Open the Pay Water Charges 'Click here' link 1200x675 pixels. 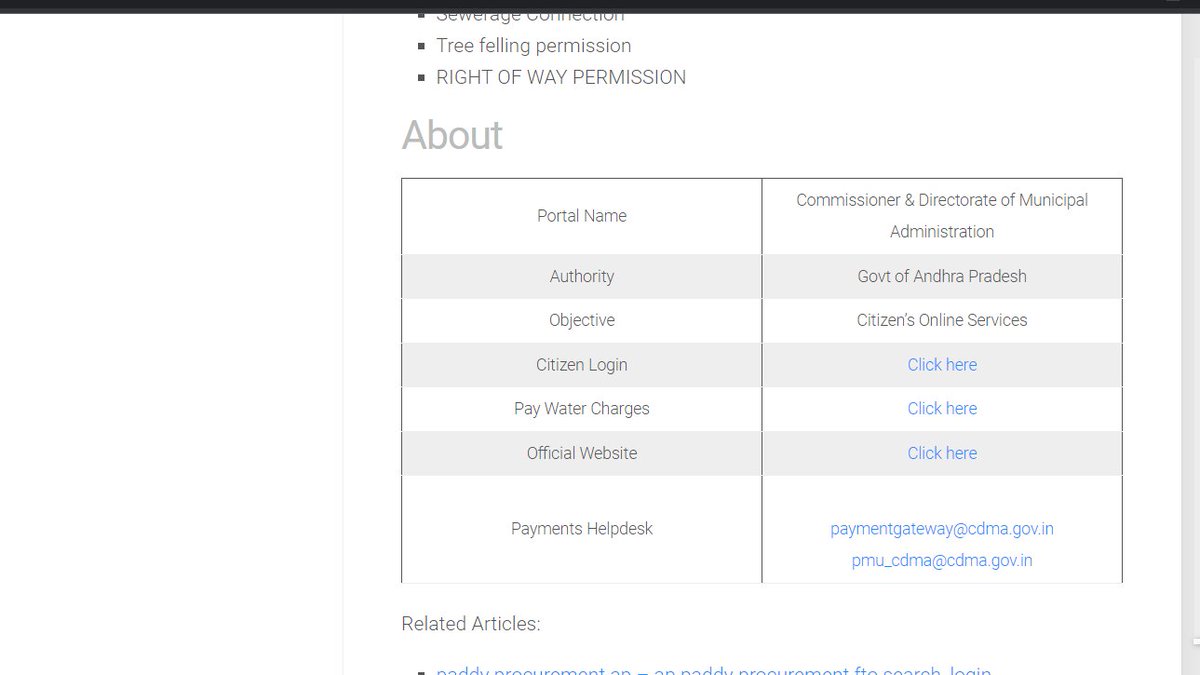pos(942,409)
